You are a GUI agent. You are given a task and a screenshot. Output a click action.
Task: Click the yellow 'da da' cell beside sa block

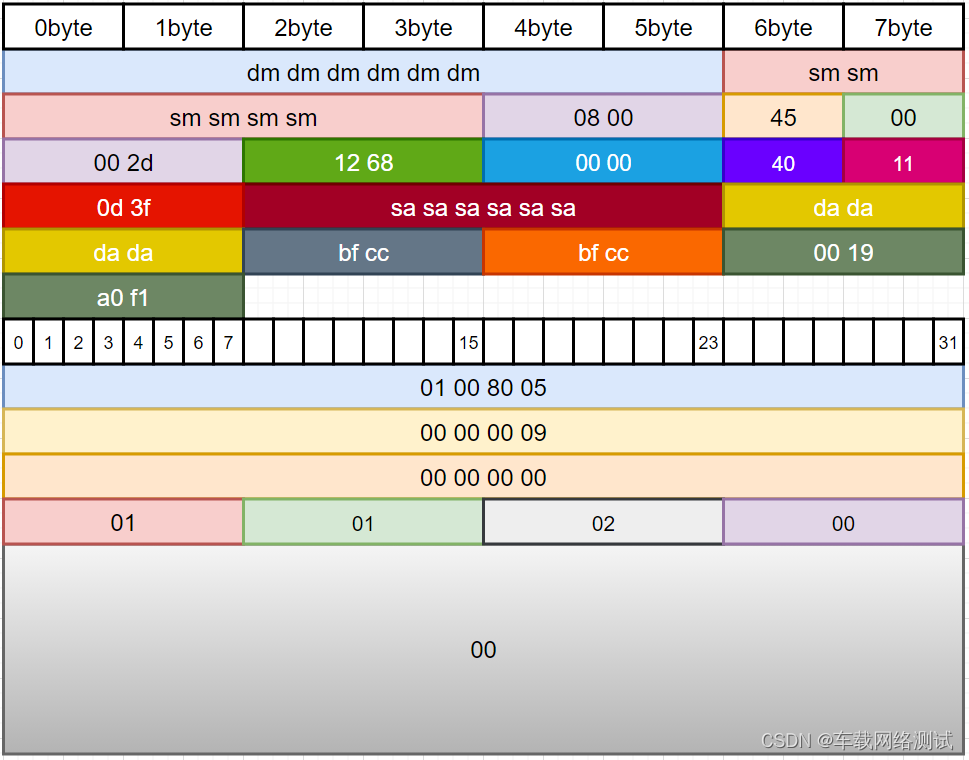pyautogui.click(x=843, y=207)
